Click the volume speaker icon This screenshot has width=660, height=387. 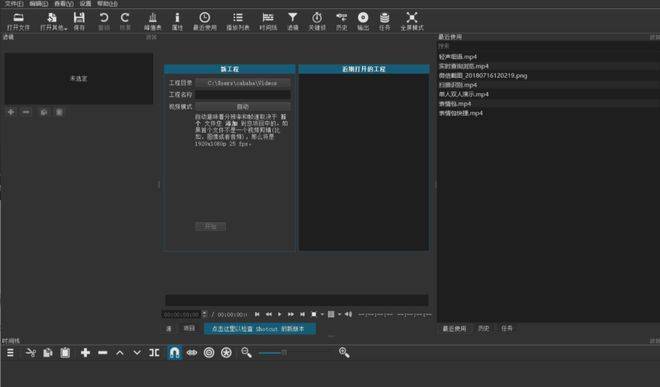(349, 314)
